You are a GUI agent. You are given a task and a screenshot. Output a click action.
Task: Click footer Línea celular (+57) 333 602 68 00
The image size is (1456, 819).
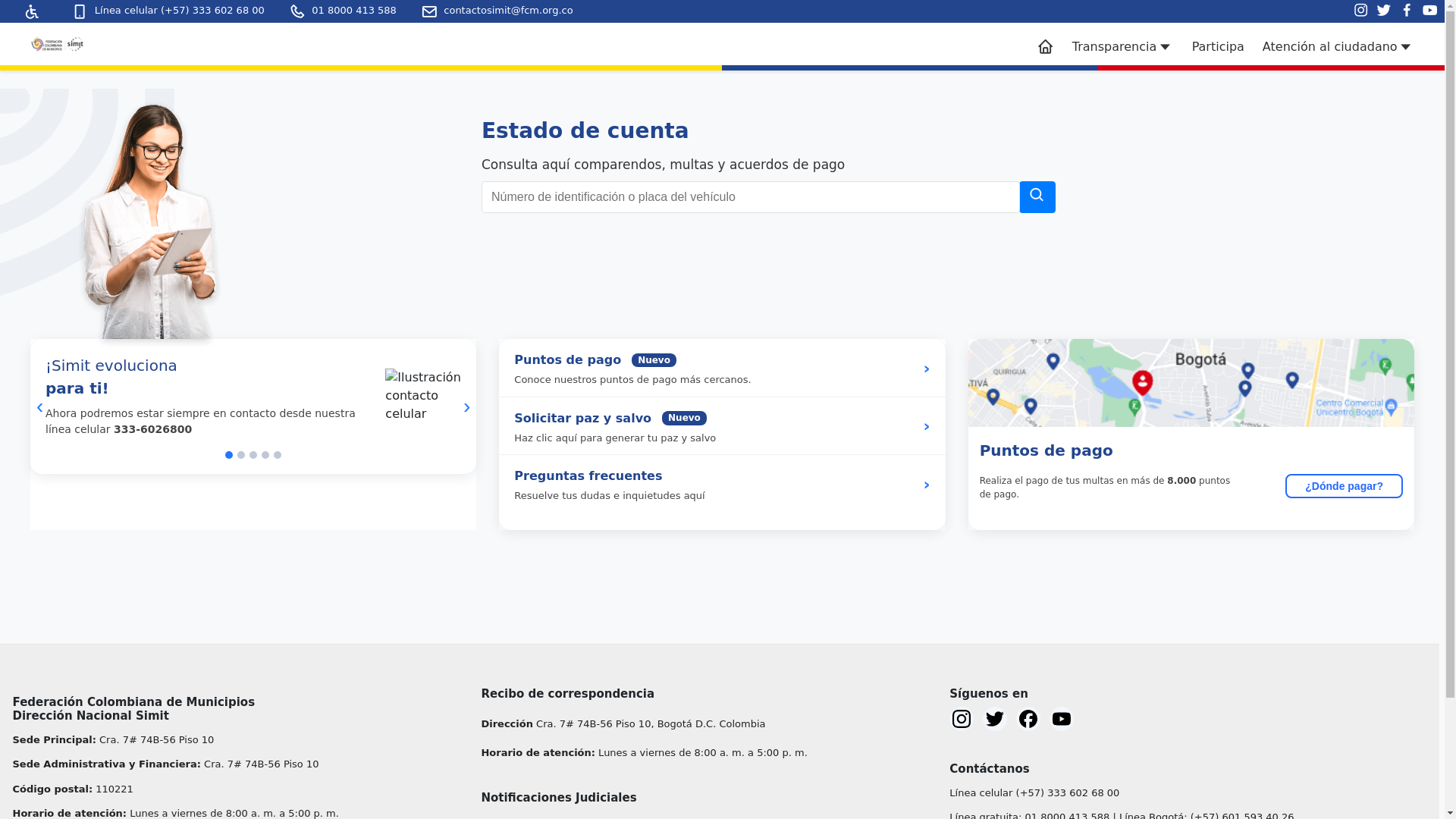click(x=1034, y=793)
